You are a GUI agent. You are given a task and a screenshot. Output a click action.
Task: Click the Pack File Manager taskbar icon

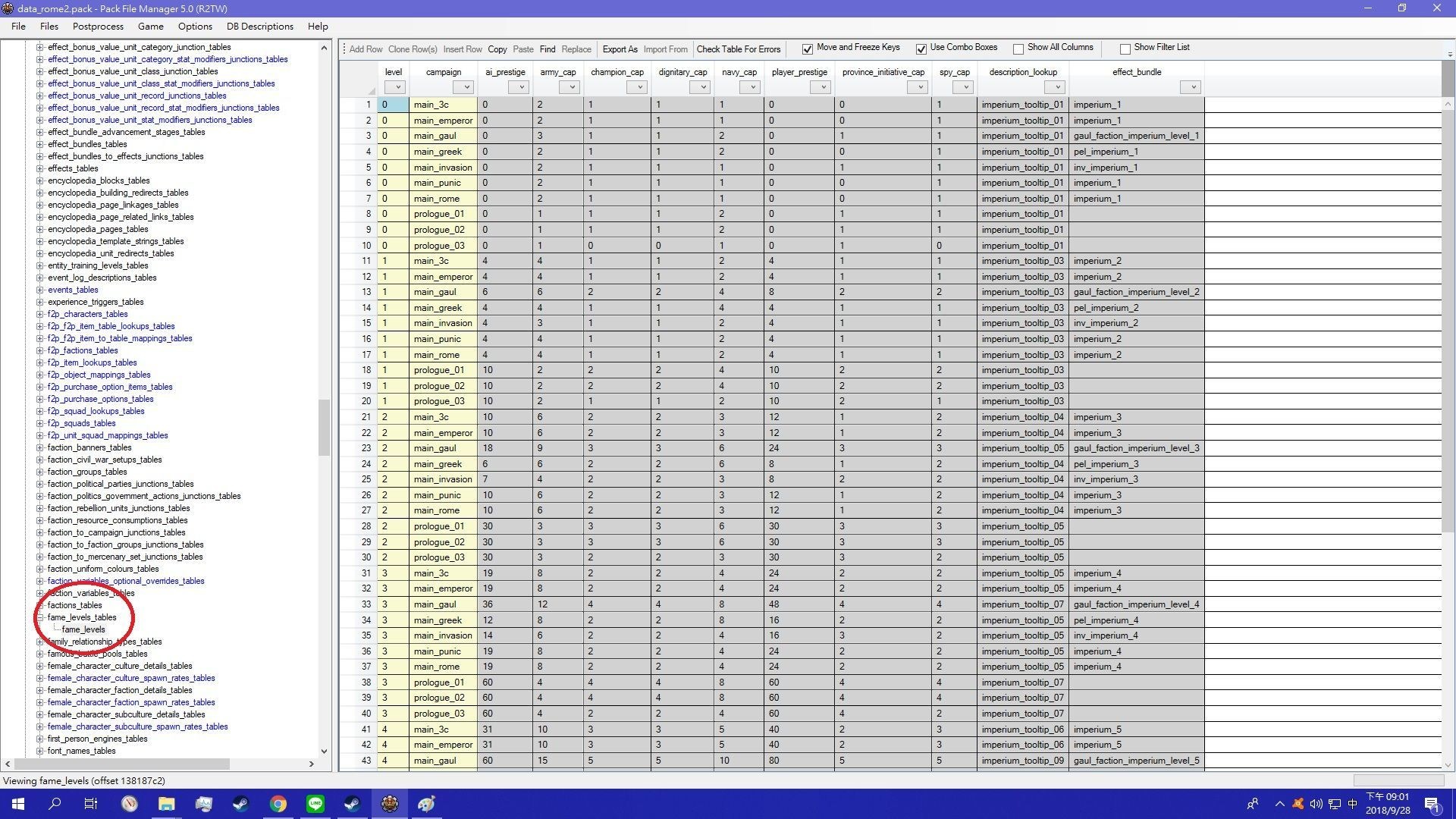[390, 804]
